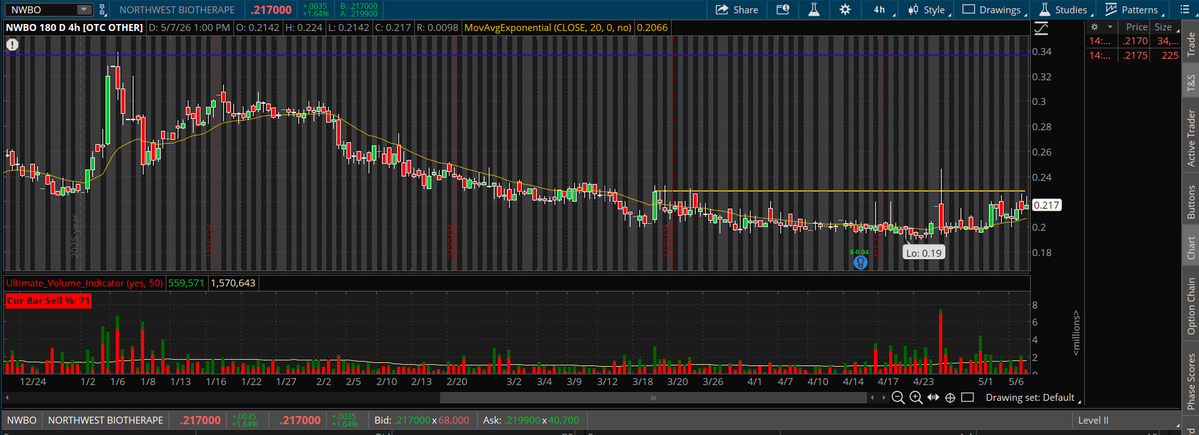Open the Option Chain side tab
1199x435 pixels.
(x=1191, y=304)
